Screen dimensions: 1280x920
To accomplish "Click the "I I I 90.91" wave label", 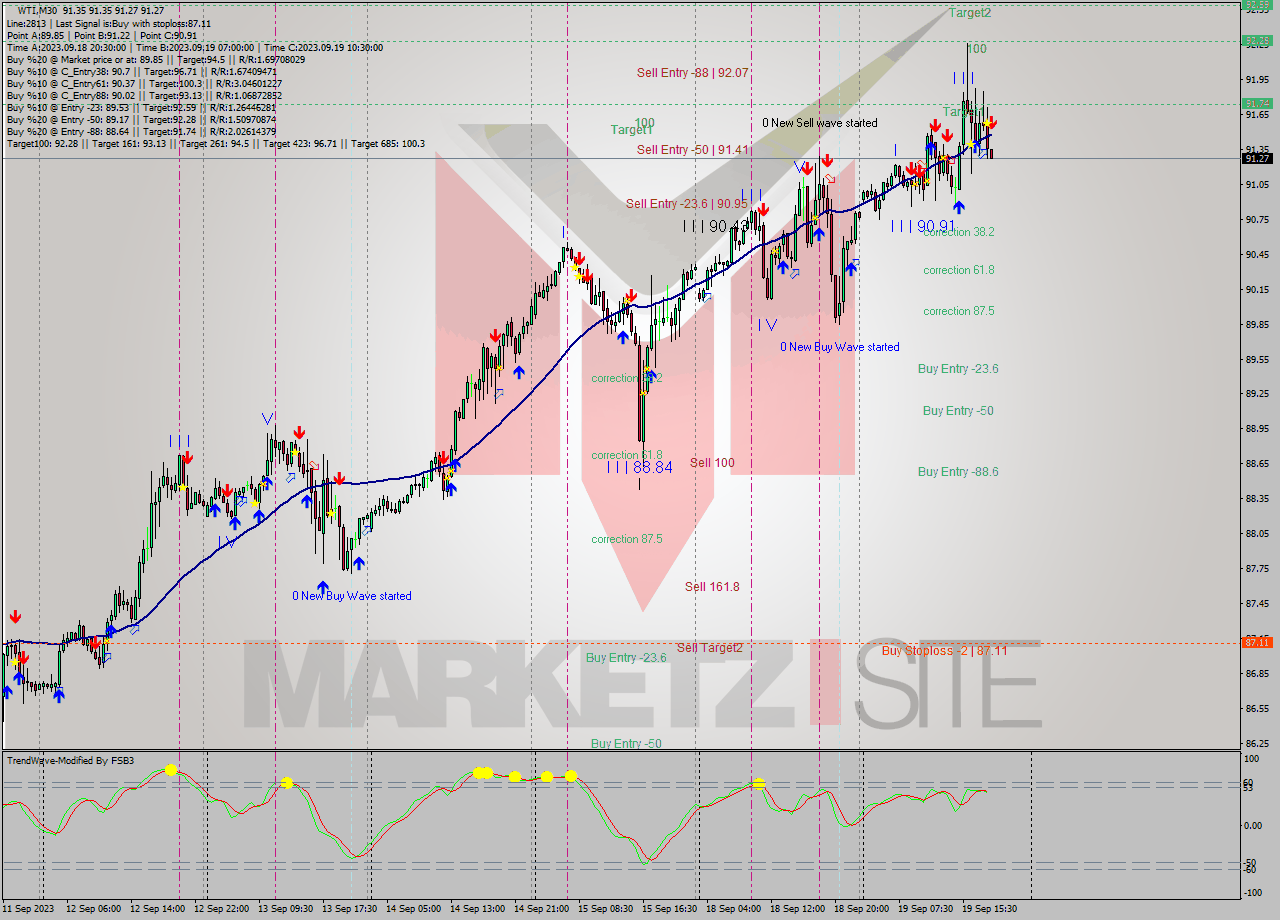I will (x=924, y=226).
